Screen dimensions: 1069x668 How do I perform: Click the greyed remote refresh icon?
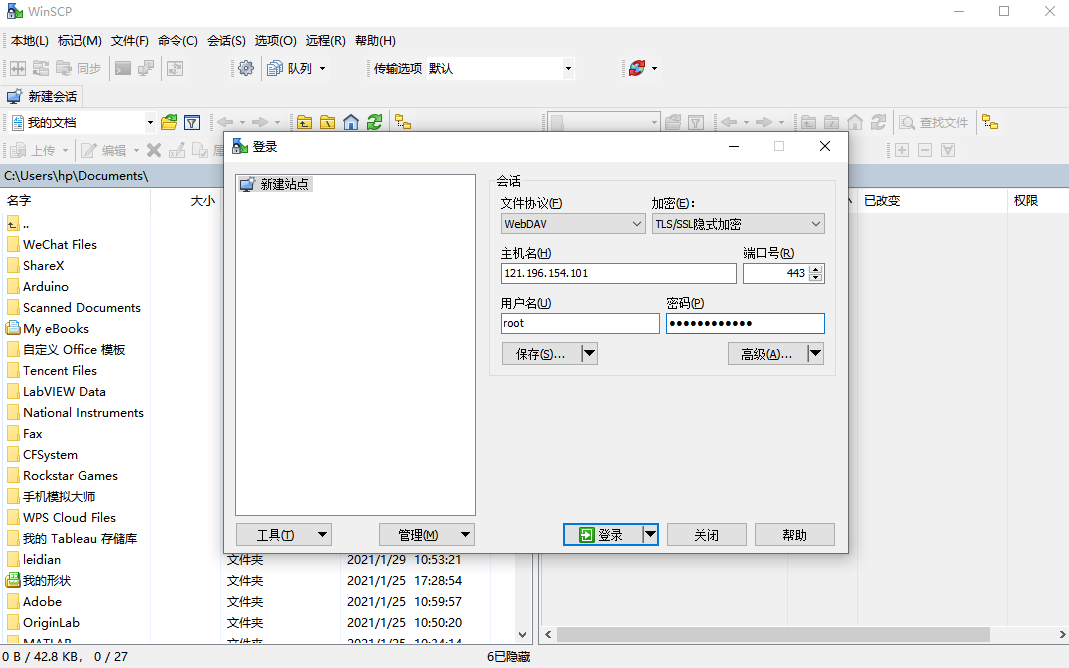[878, 123]
